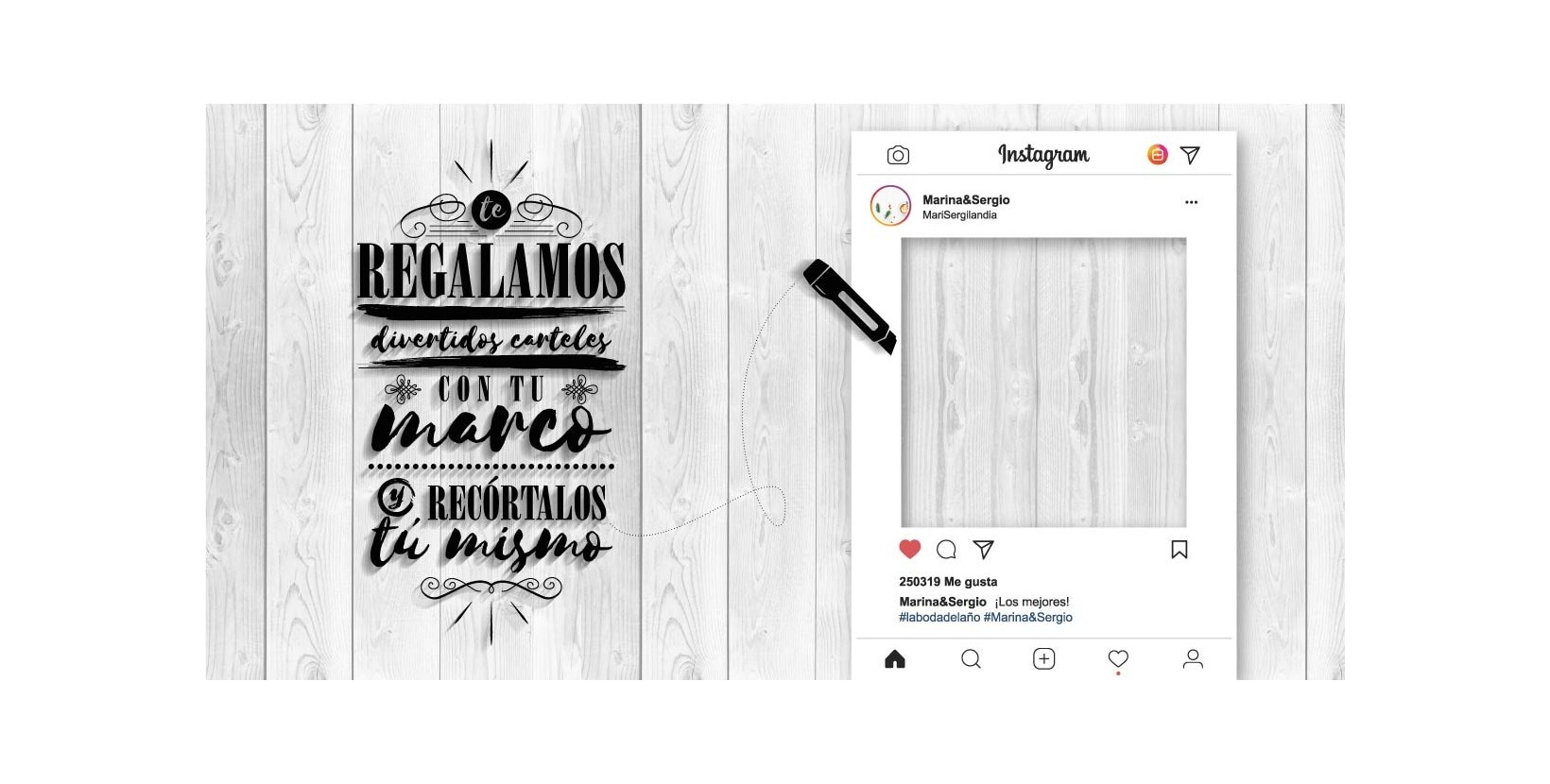Tap the camera icon in Instagram header
This screenshot has width=1550, height=784.
click(898, 155)
